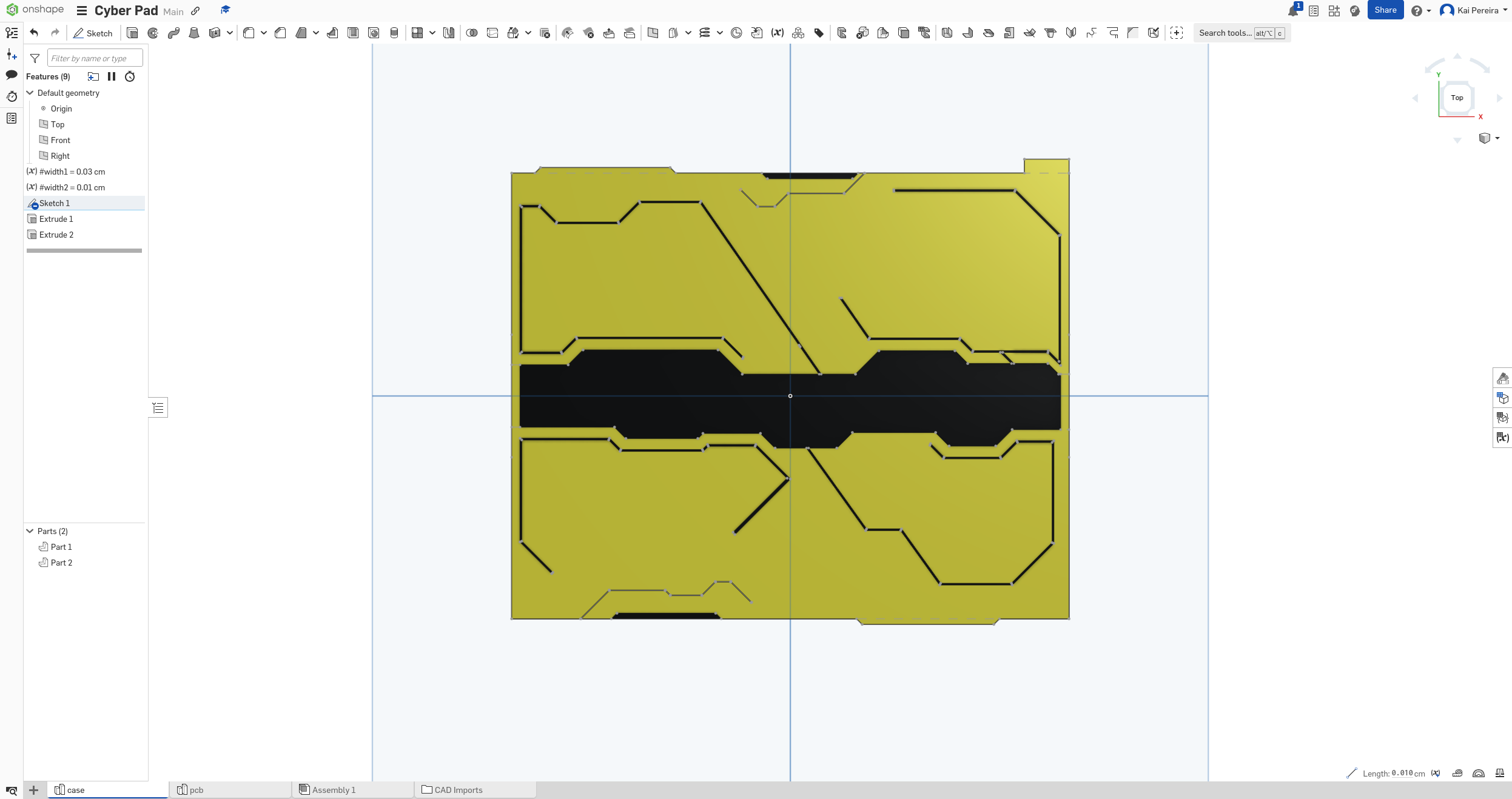
Task: Open the Measure tool in the status bar
Action: [1457, 774]
